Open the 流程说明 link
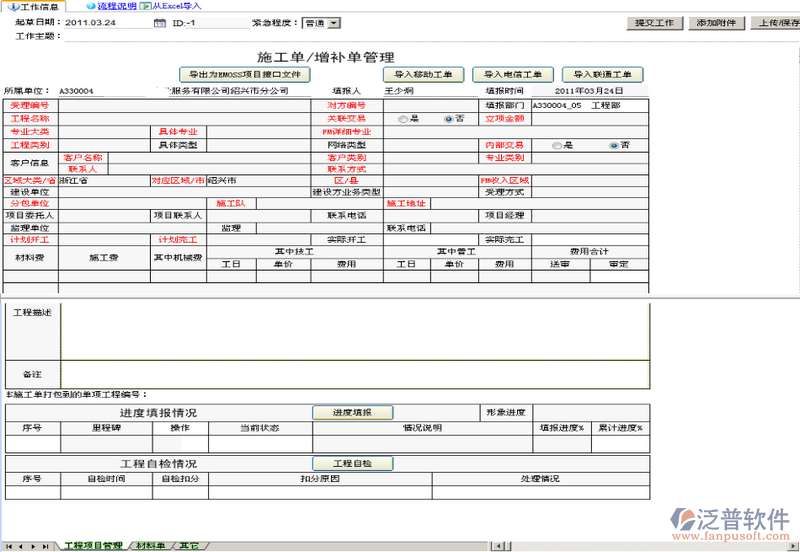800x552 pixels. (x=117, y=6)
